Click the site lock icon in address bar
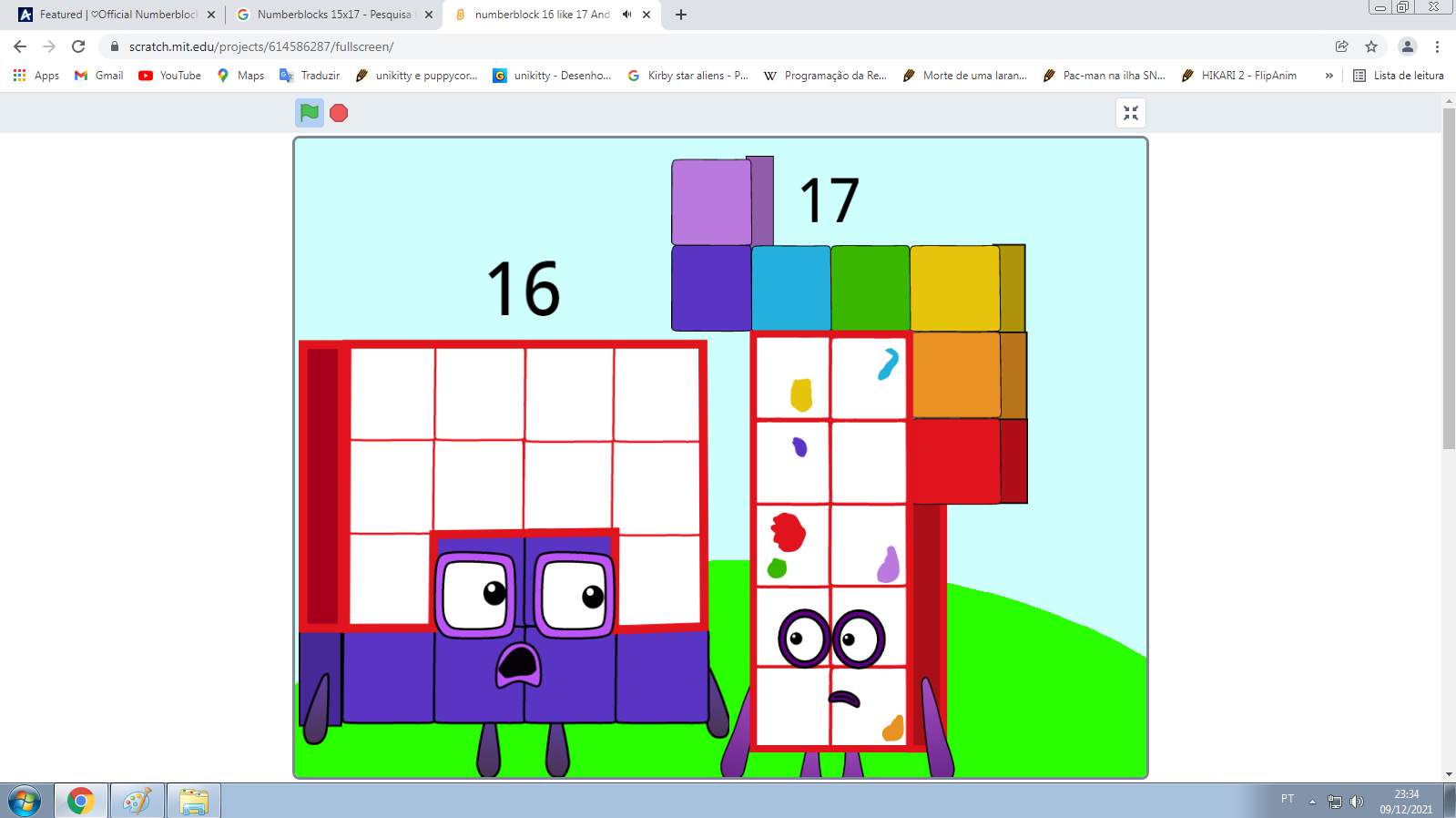1456x818 pixels. pos(114,46)
